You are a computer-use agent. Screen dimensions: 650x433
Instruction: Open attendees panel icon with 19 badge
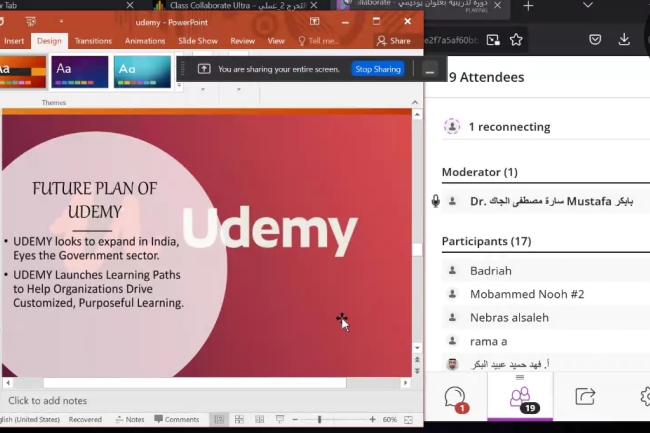(x=520, y=399)
